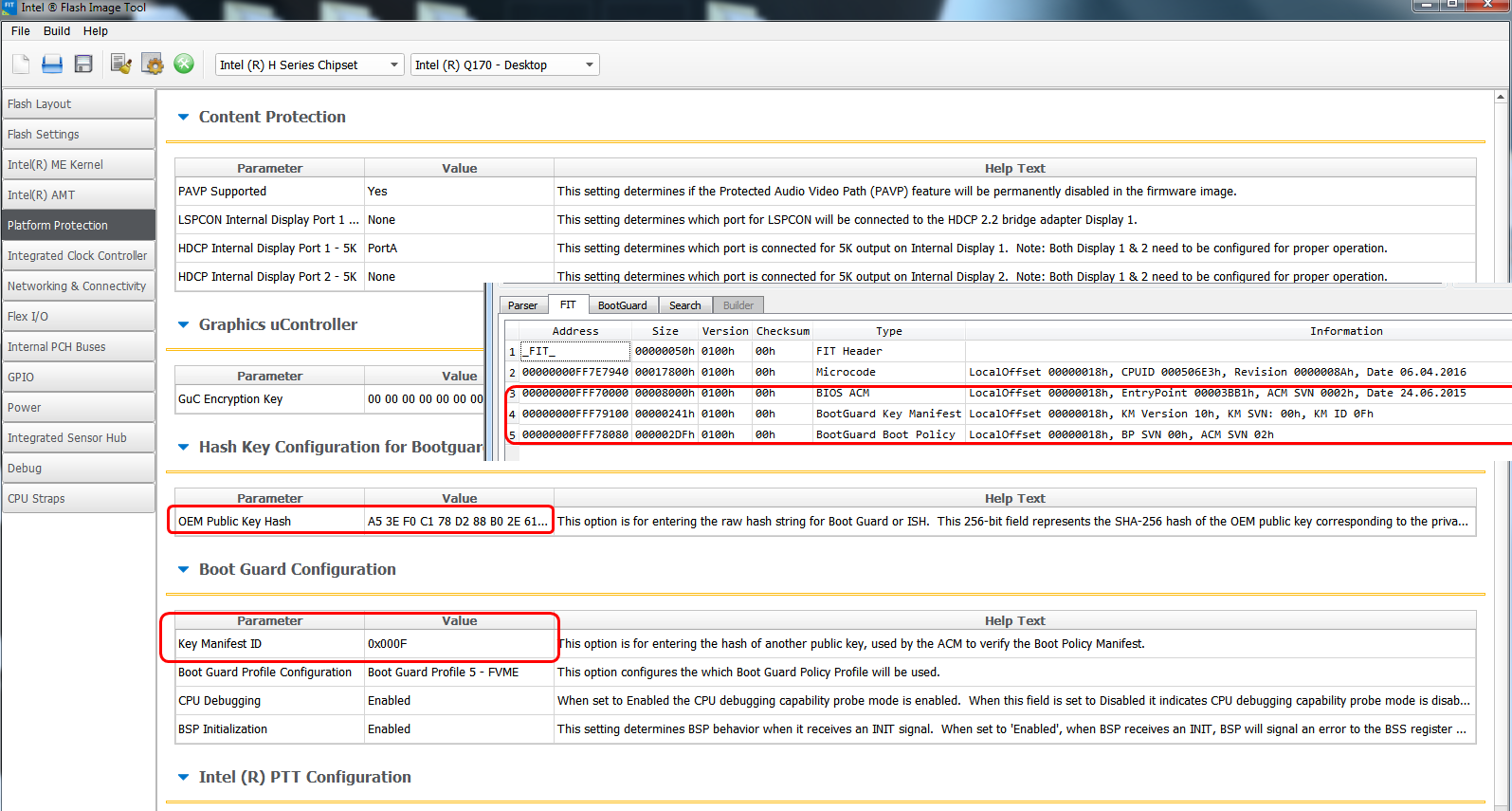
Task: Edit Key Manifest ID value 0x000F
Action: pos(459,644)
